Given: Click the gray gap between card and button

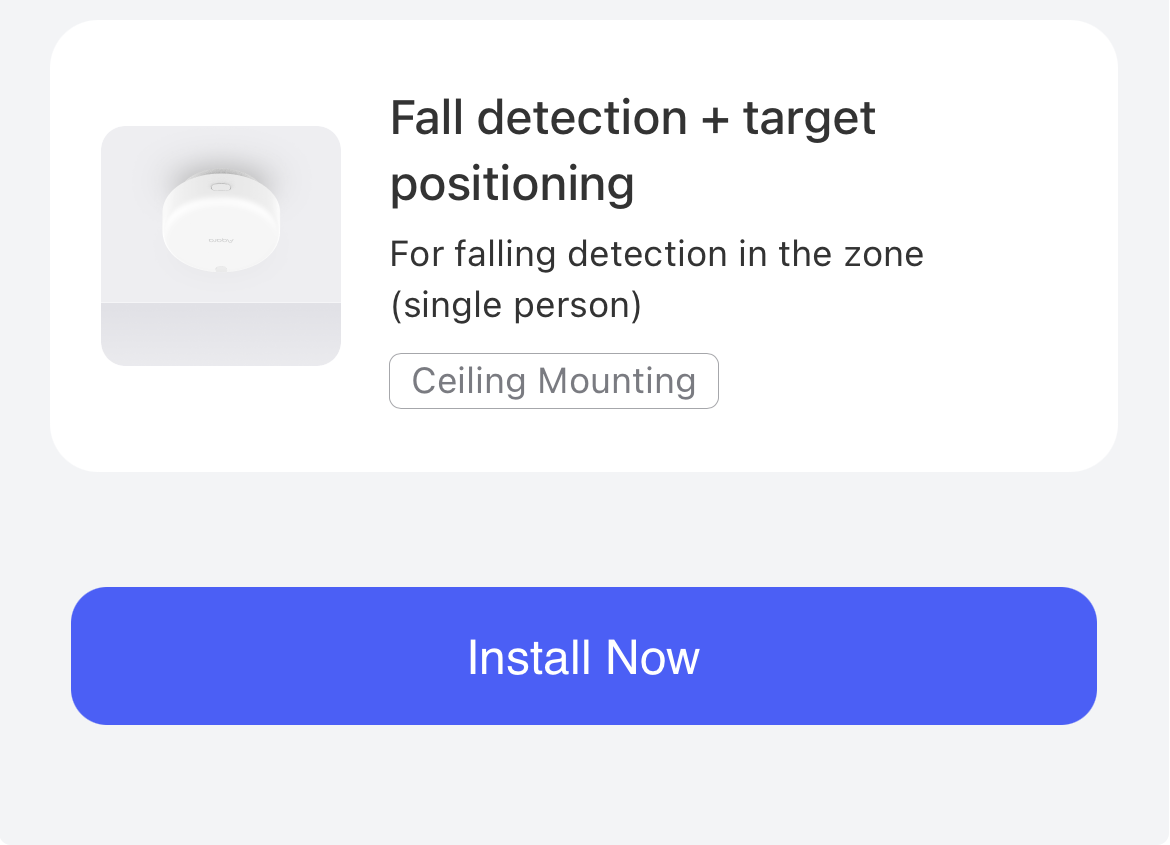Looking at the screenshot, I should (584, 529).
